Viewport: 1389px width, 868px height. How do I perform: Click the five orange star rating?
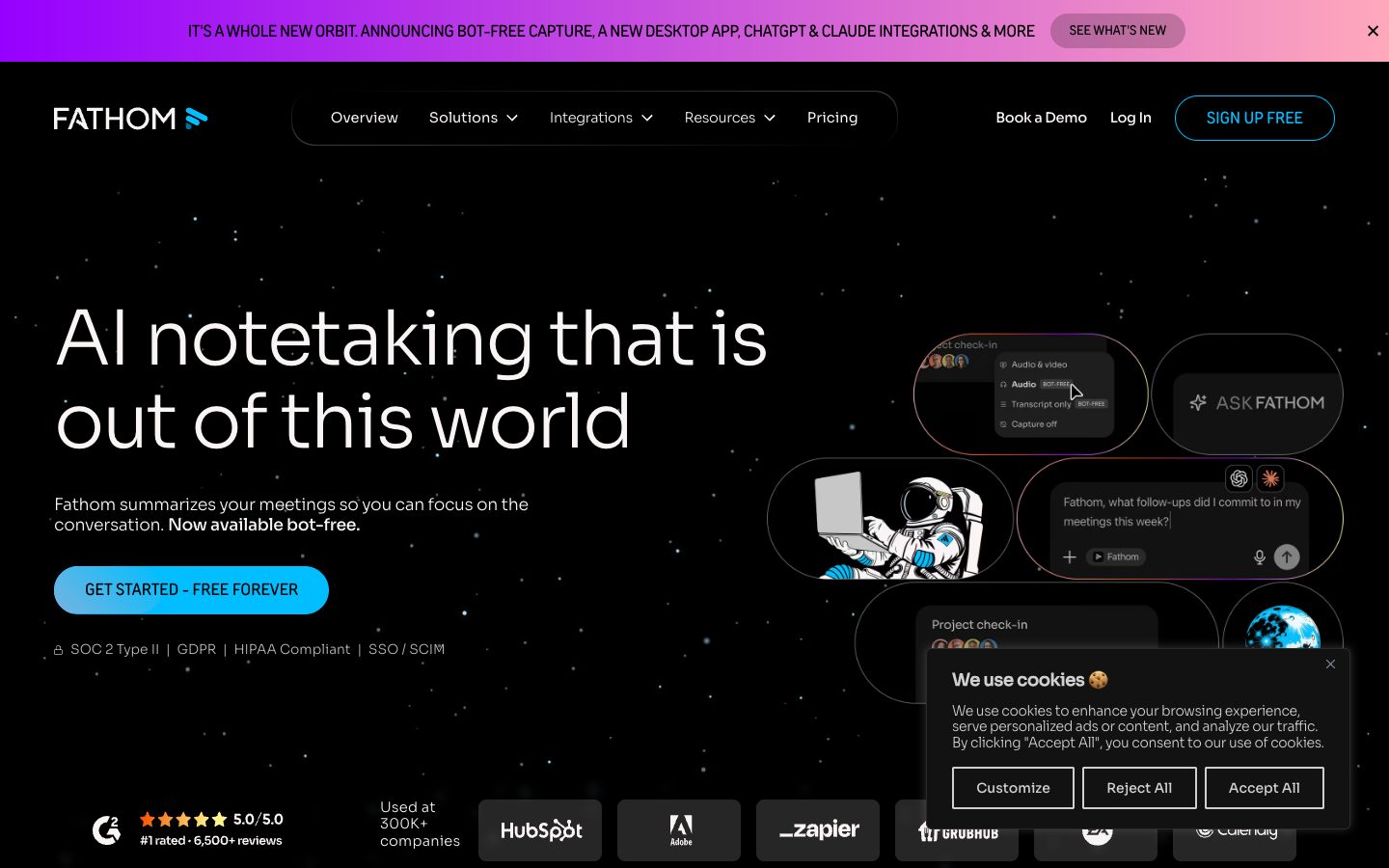coord(183,820)
